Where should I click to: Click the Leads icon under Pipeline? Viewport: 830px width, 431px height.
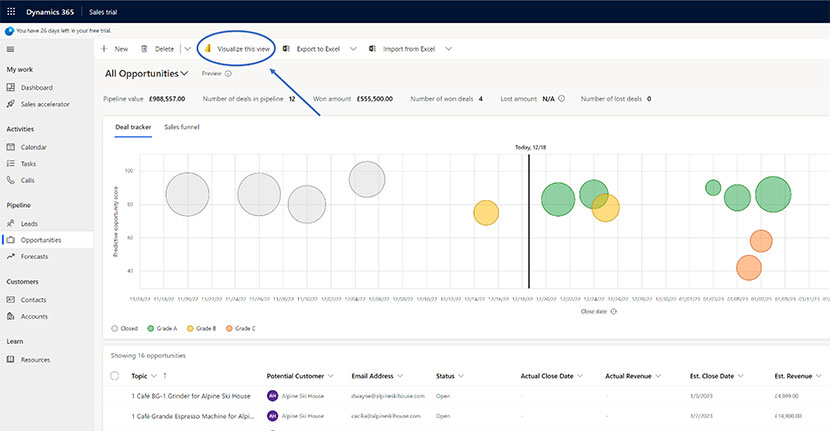pos(11,223)
